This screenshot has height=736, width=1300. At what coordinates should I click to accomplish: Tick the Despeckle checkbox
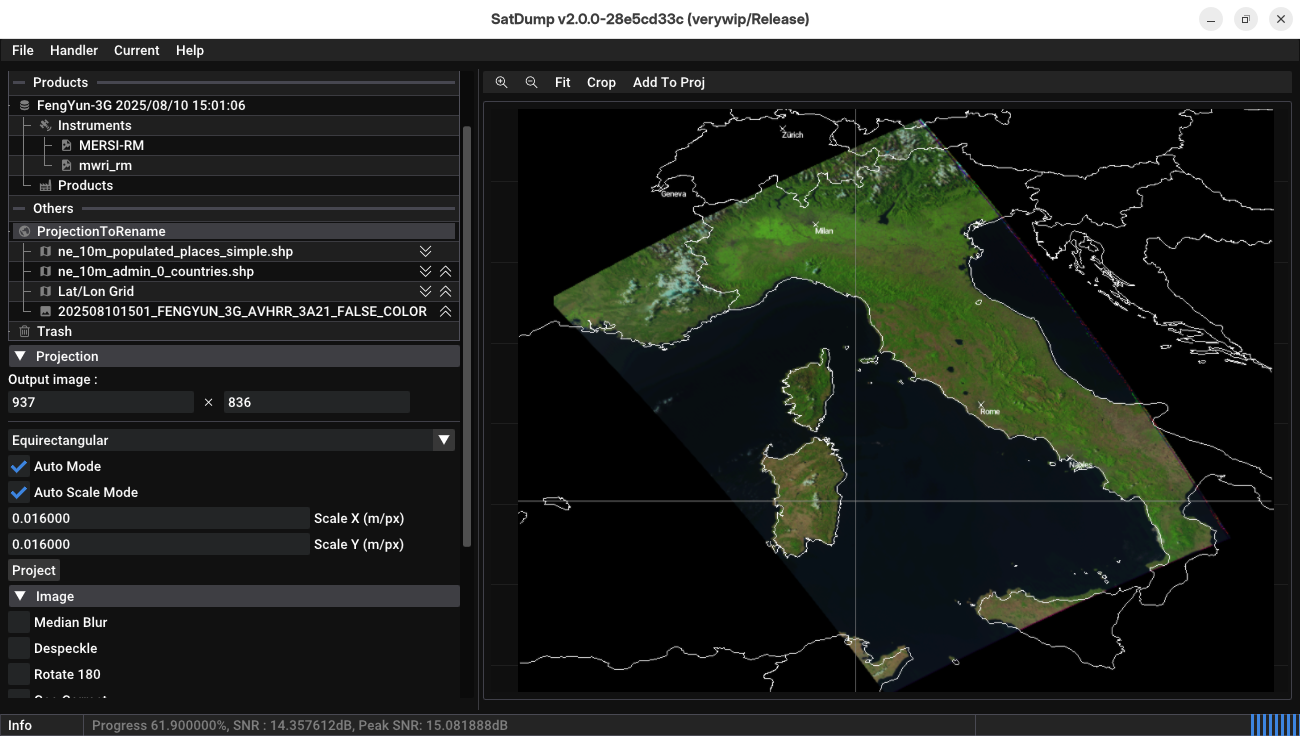pos(19,648)
